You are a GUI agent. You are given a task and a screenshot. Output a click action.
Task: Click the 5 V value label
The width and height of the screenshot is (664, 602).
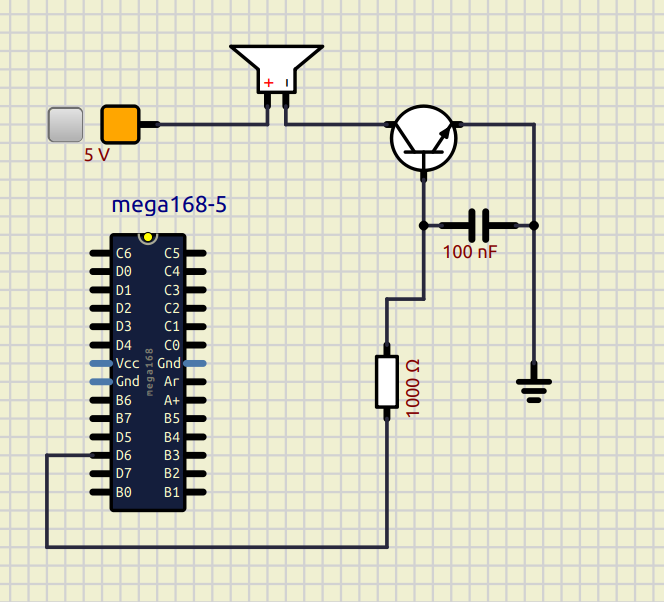(x=96, y=155)
